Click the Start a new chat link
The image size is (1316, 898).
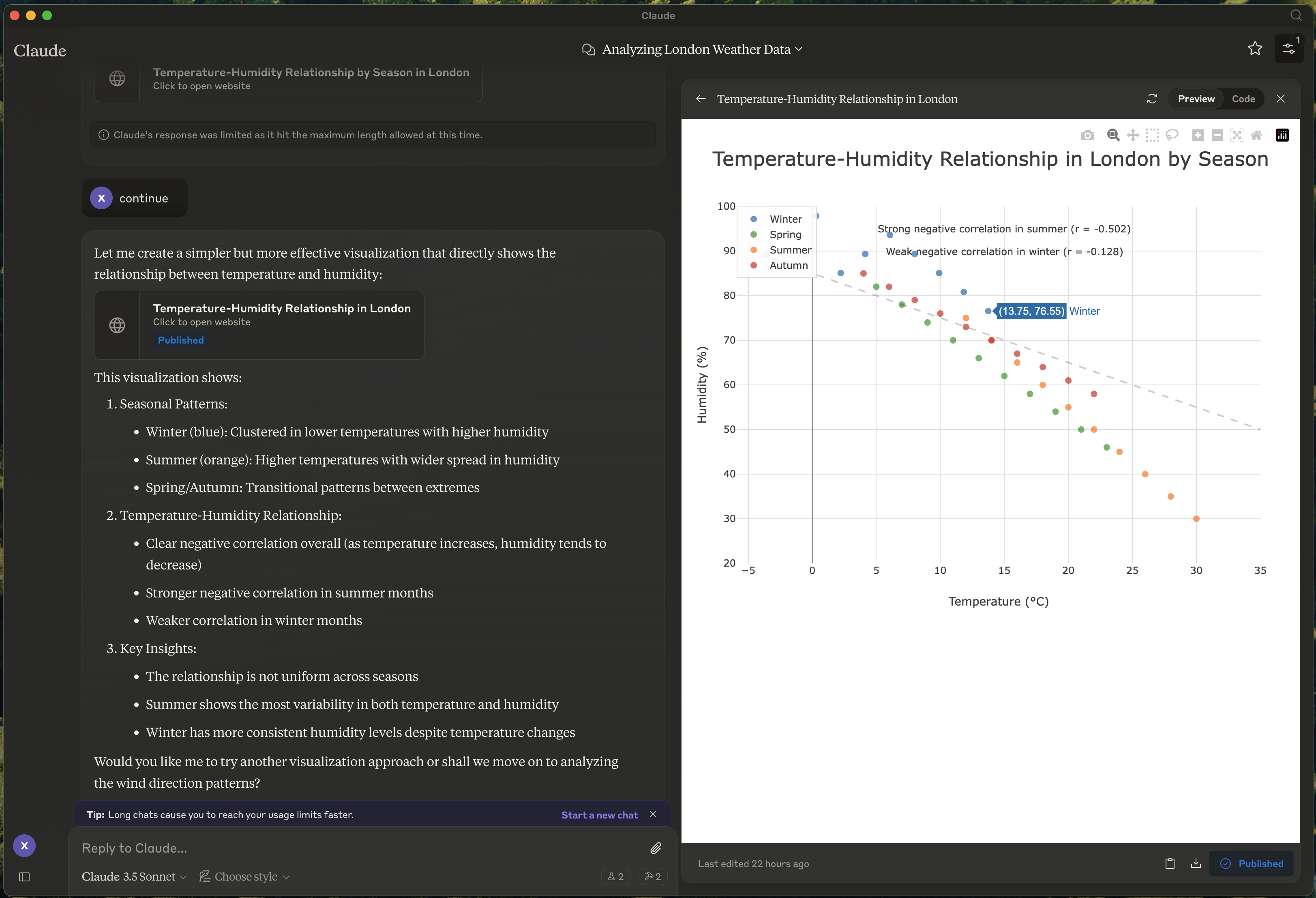[599, 815]
